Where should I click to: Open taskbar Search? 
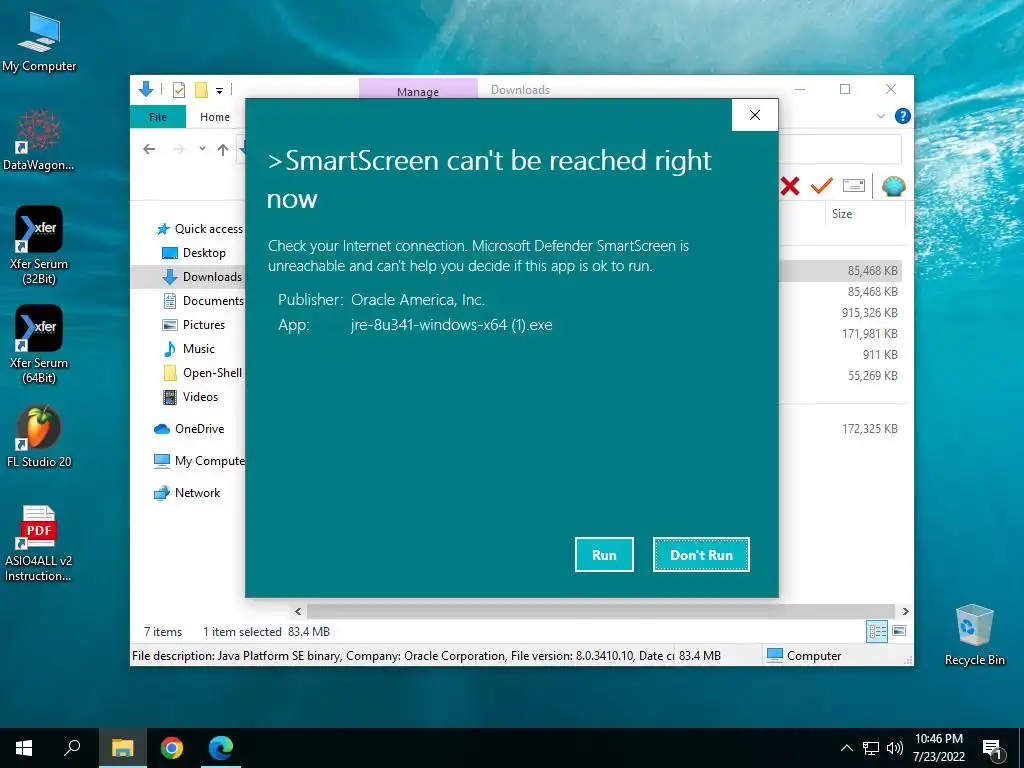pyautogui.click(x=72, y=748)
